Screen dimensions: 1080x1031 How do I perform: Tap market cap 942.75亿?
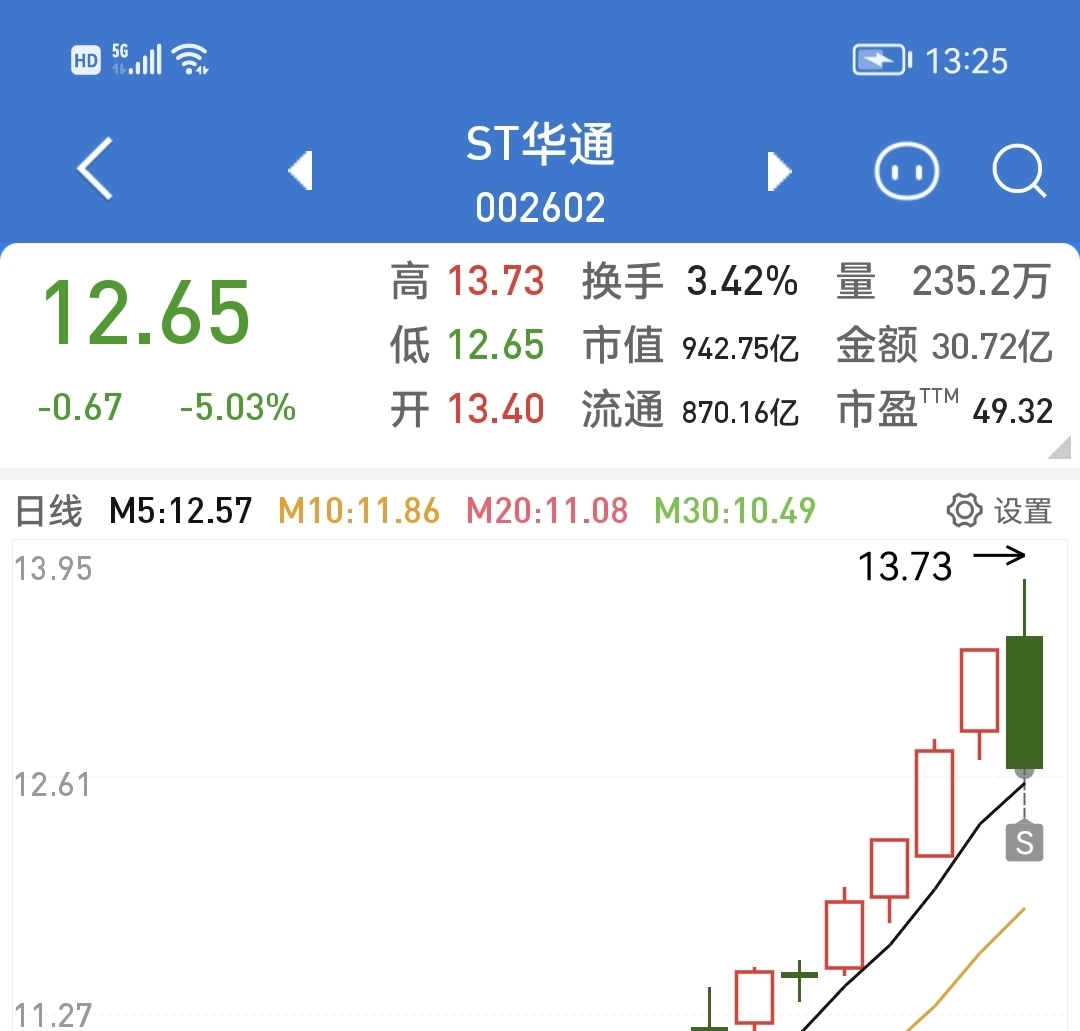point(740,348)
